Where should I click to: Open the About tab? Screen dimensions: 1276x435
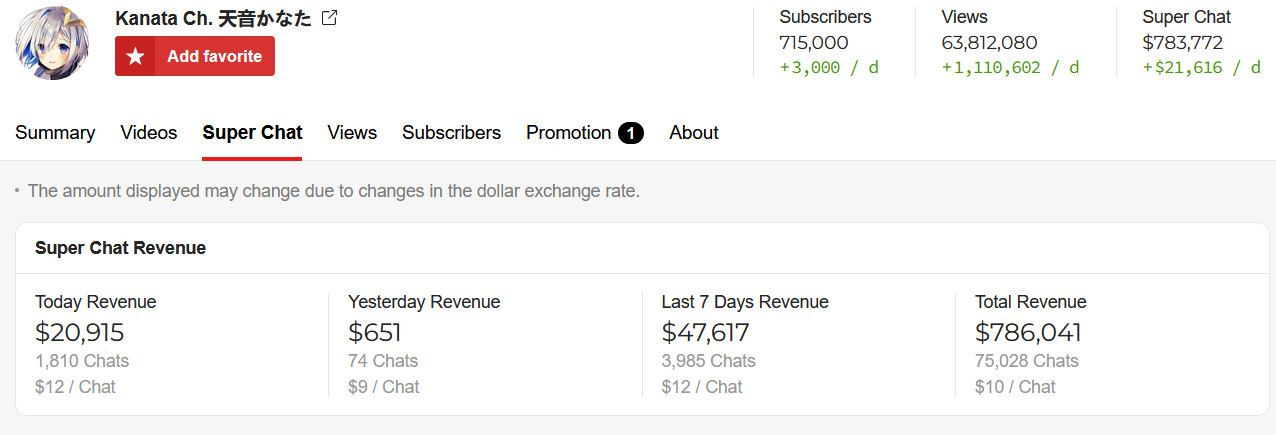point(694,133)
